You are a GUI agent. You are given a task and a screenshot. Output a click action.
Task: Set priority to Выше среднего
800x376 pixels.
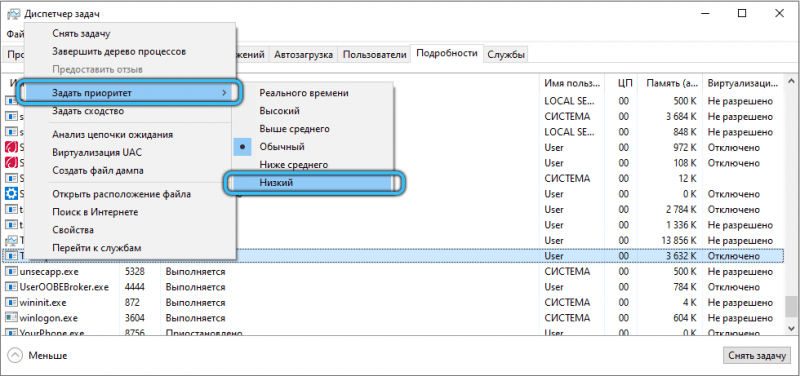coord(294,129)
